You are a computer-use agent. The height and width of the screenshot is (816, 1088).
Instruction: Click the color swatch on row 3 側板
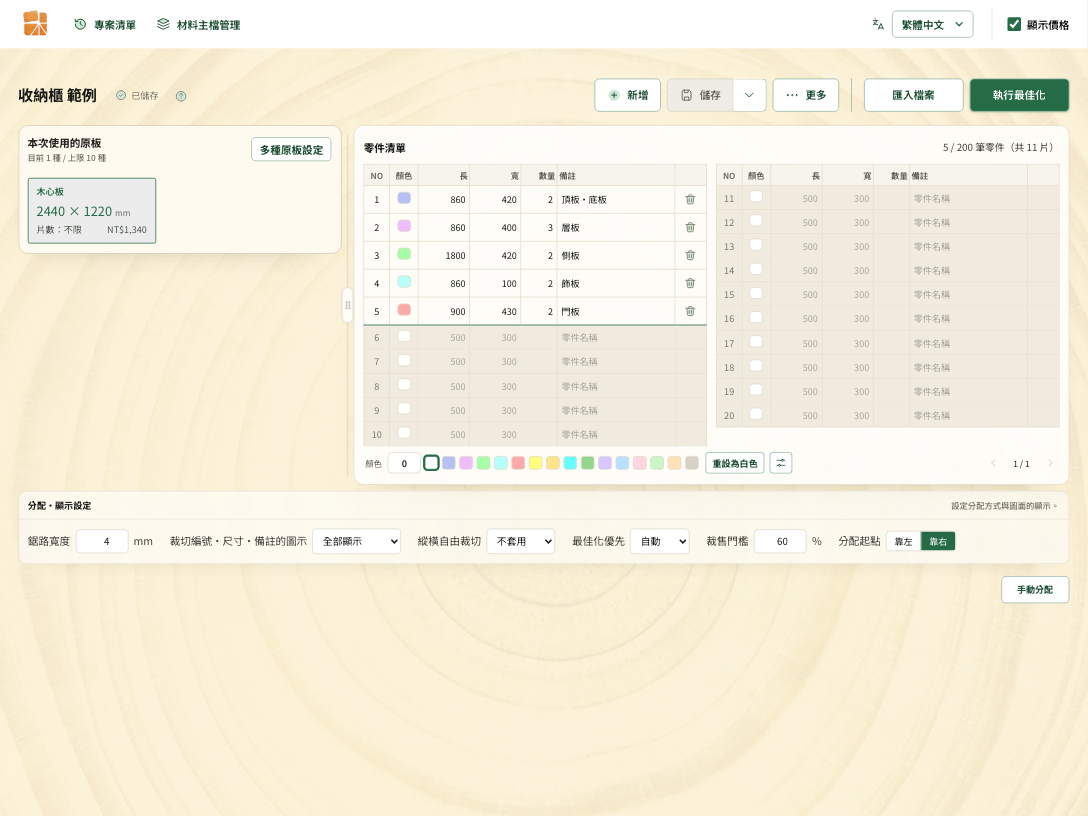click(404, 254)
